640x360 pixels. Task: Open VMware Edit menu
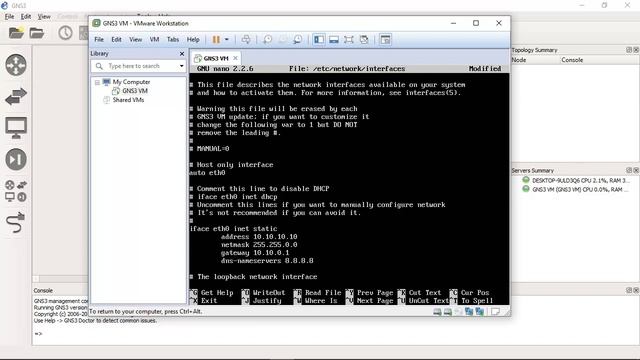click(x=116, y=40)
